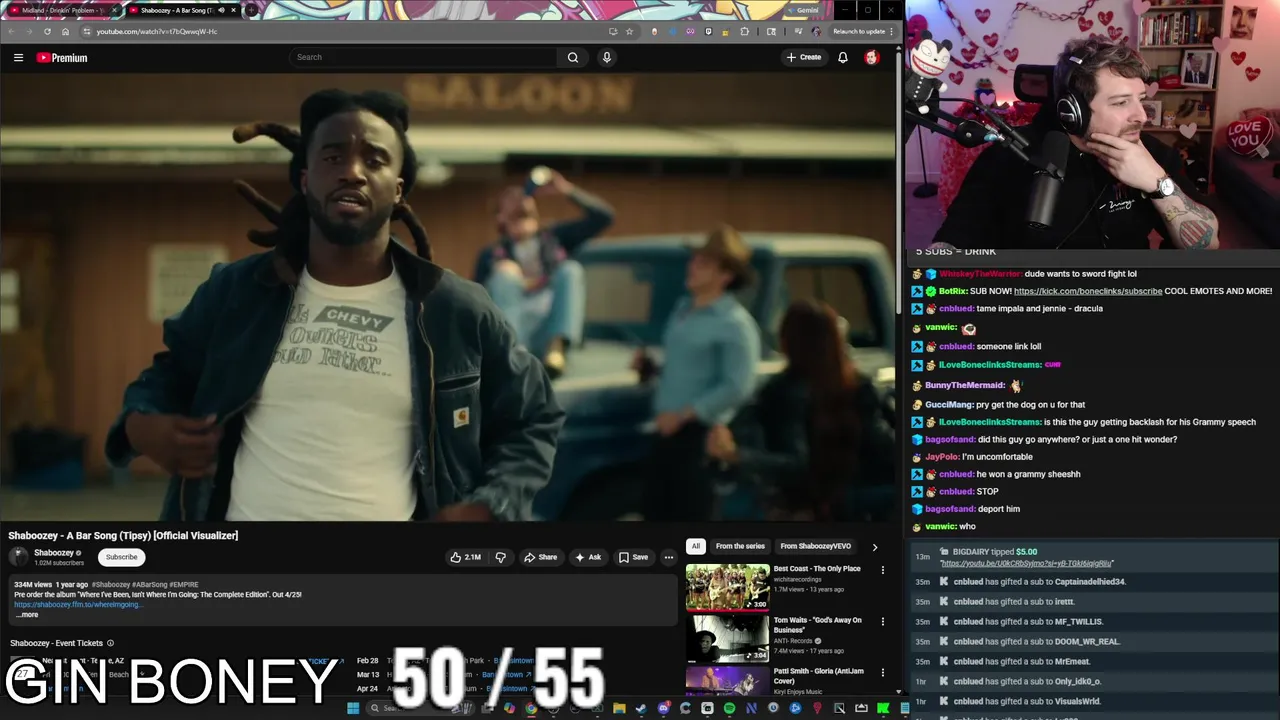The width and height of the screenshot is (1280, 720).
Task: Open Discord from the taskbar
Action: (x=663, y=708)
